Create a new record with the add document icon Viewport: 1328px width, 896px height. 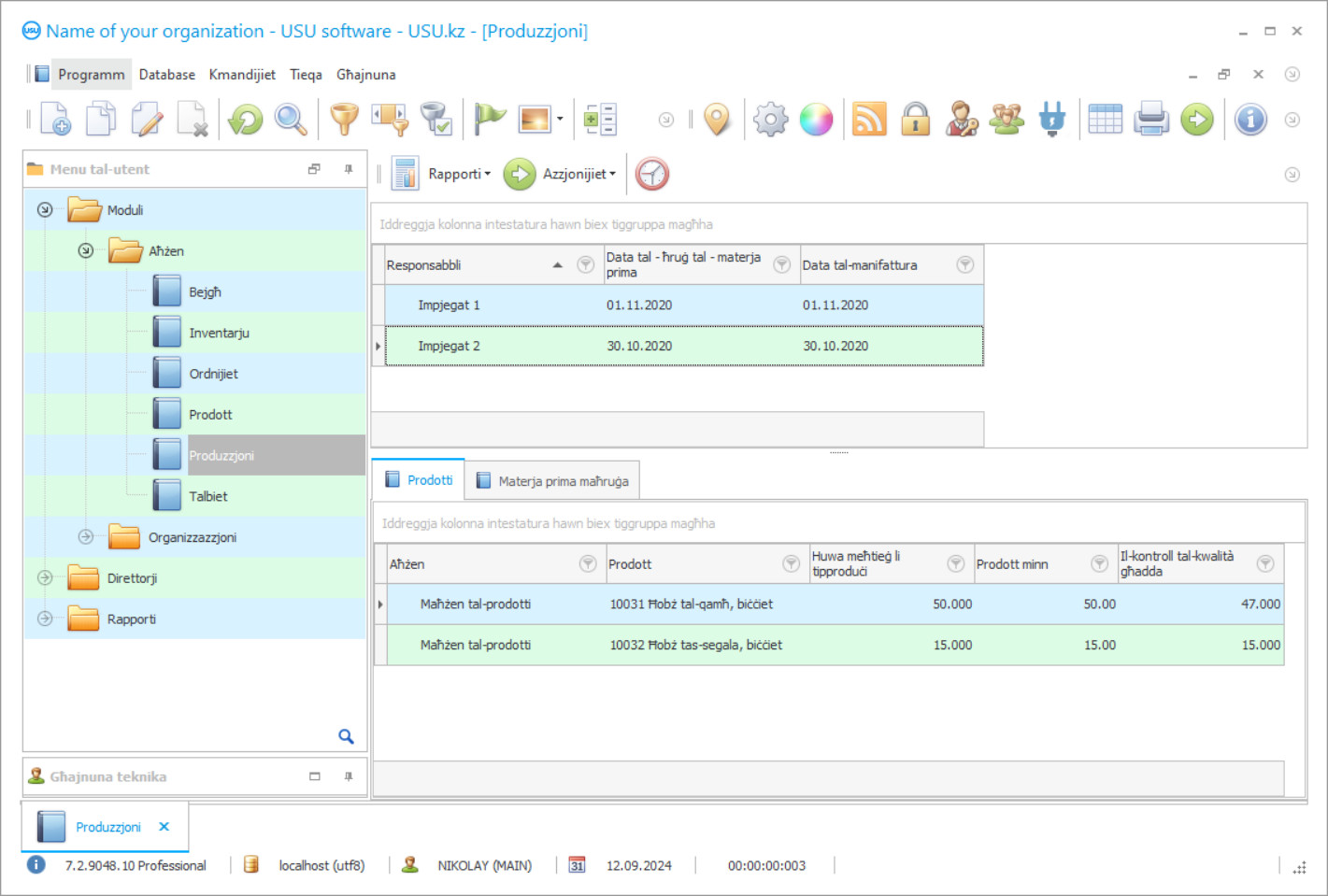53,119
